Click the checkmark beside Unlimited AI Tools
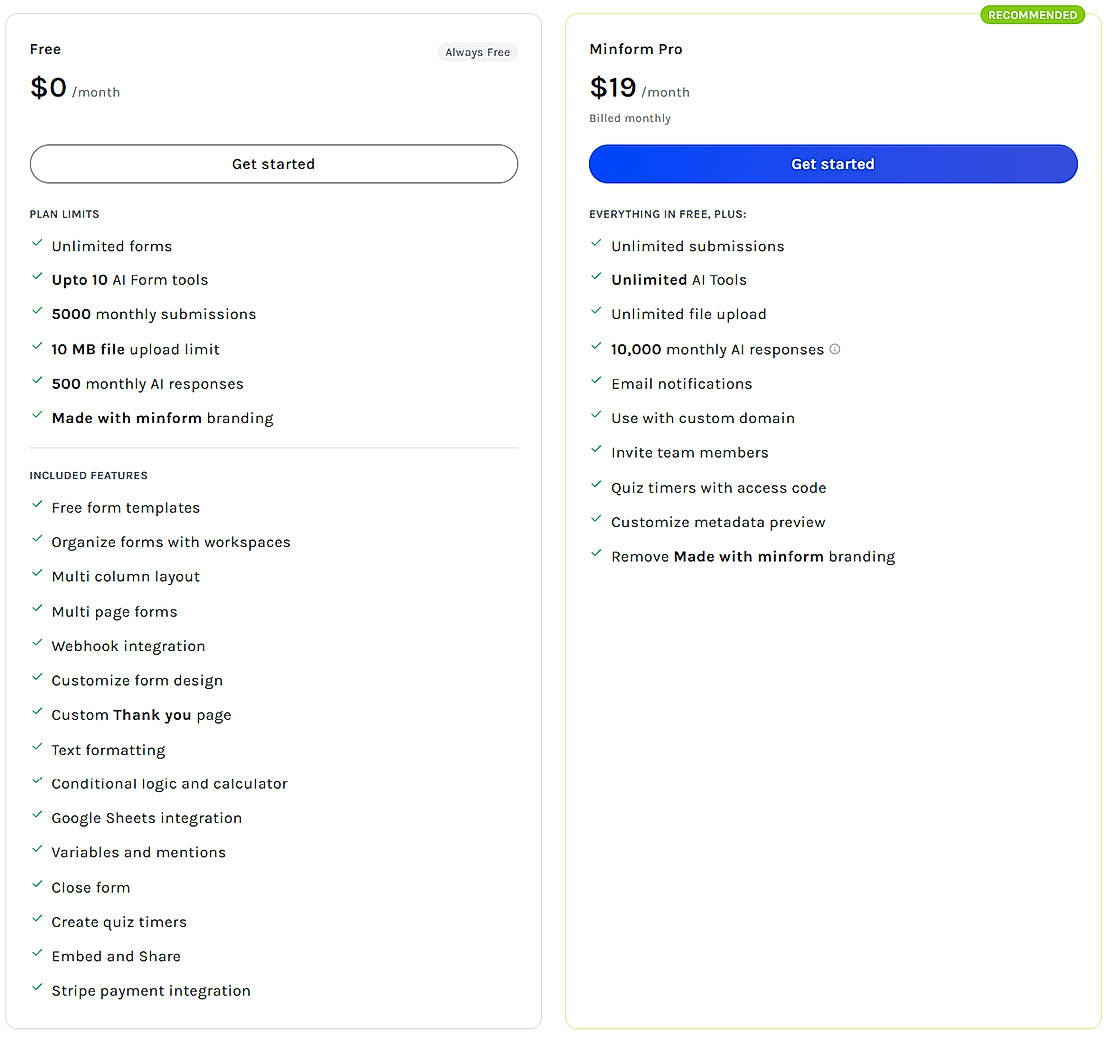Screen dimensions: 1108x1037 click(x=596, y=277)
